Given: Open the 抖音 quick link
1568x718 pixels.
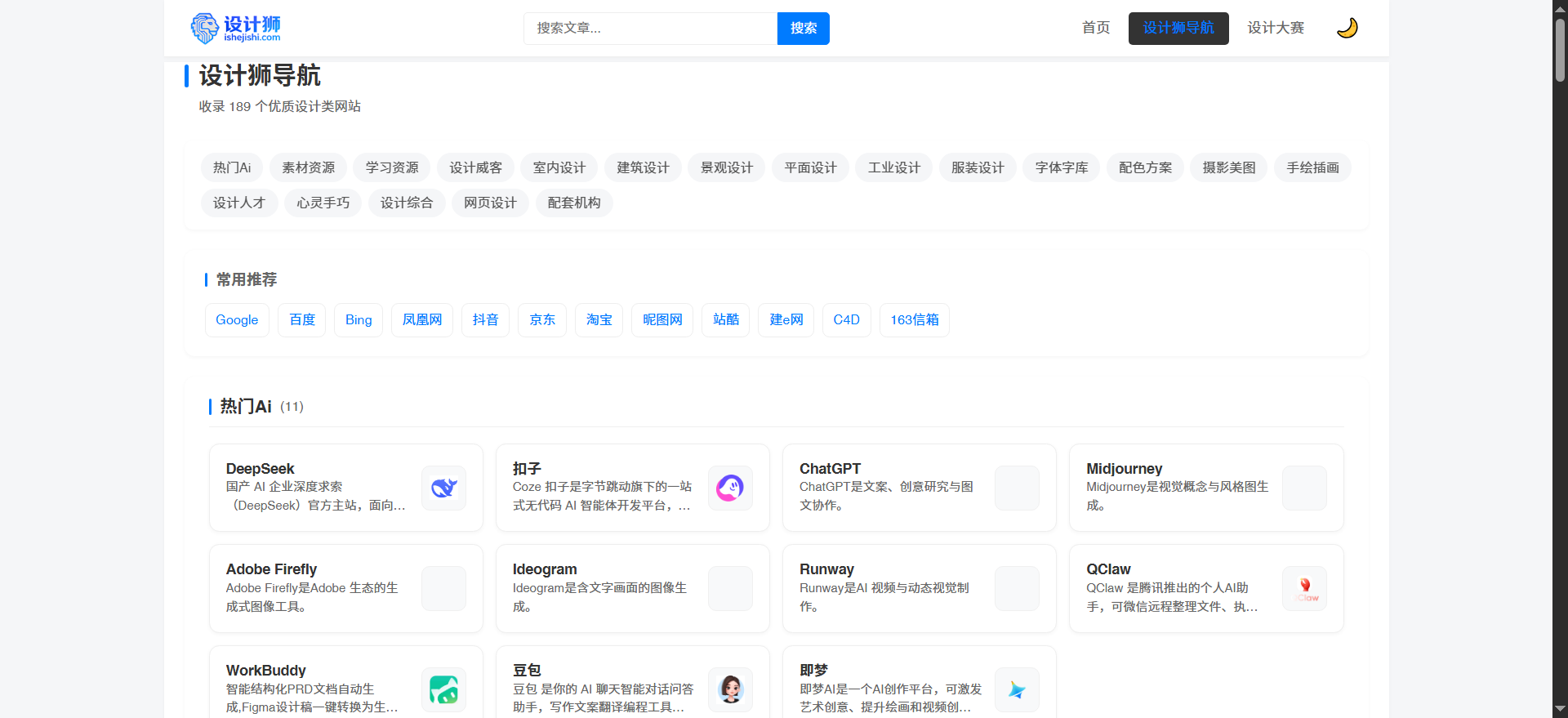Looking at the screenshot, I should (486, 320).
